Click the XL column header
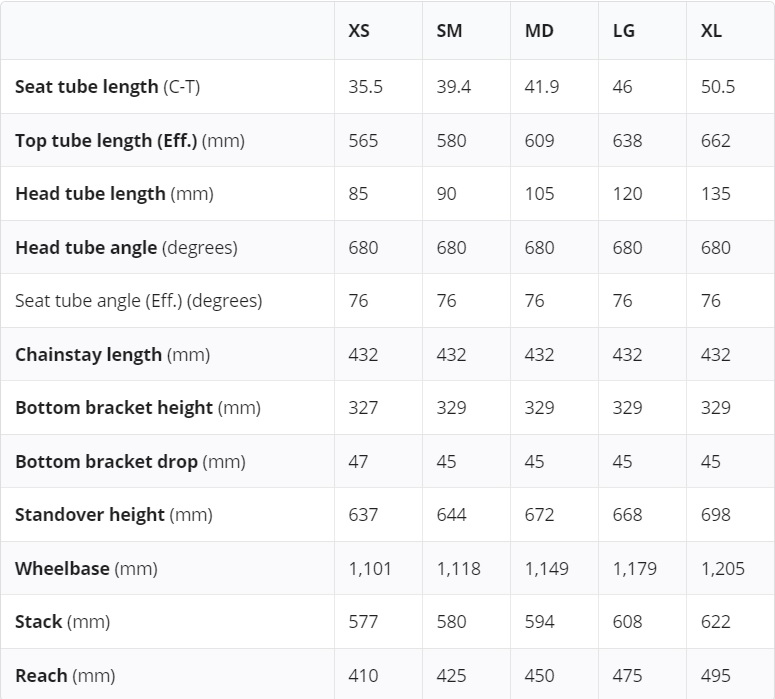Screen dimensions: 775x699 pyautogui.click(x=711, y=31)
